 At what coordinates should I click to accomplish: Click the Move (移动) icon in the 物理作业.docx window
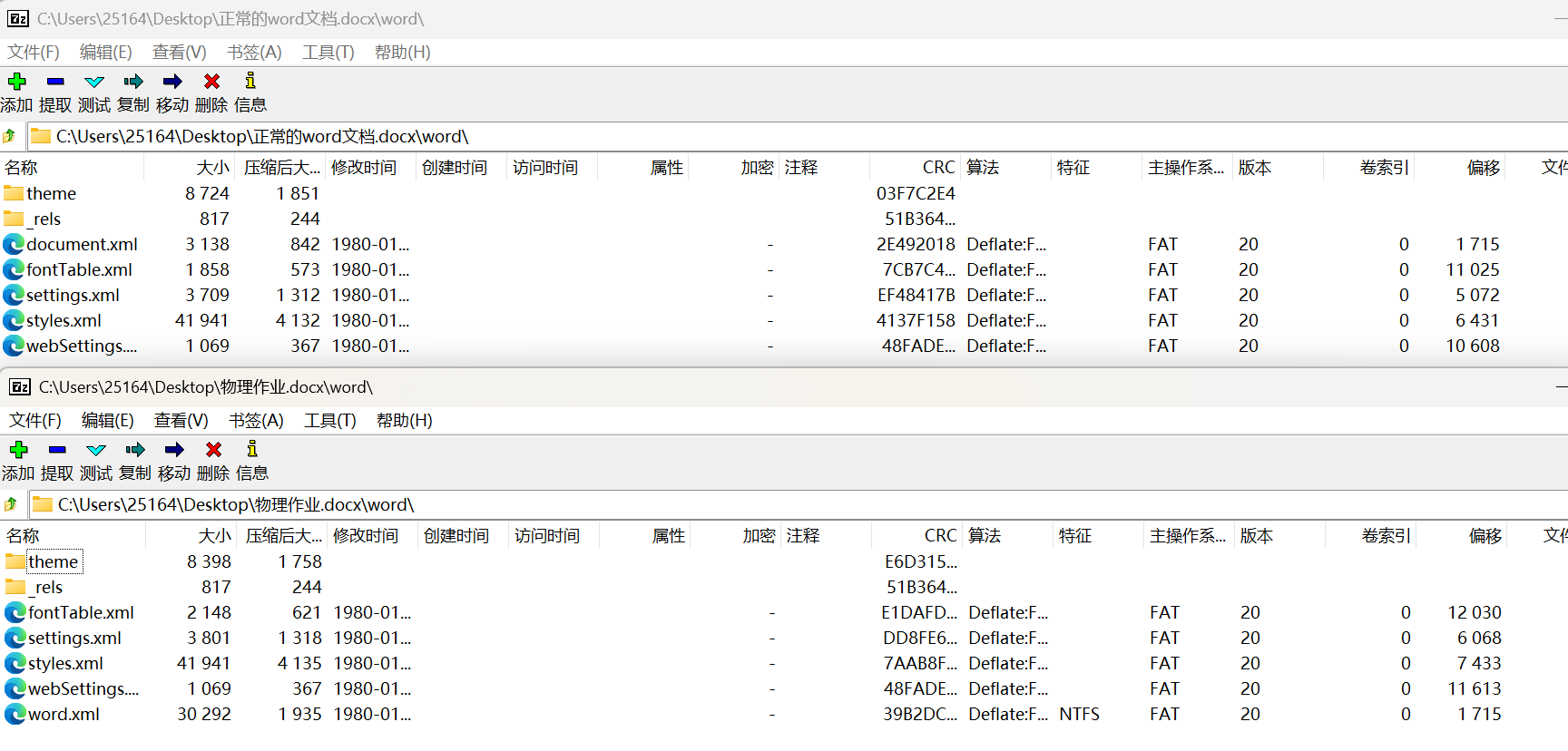coord(174,451)
